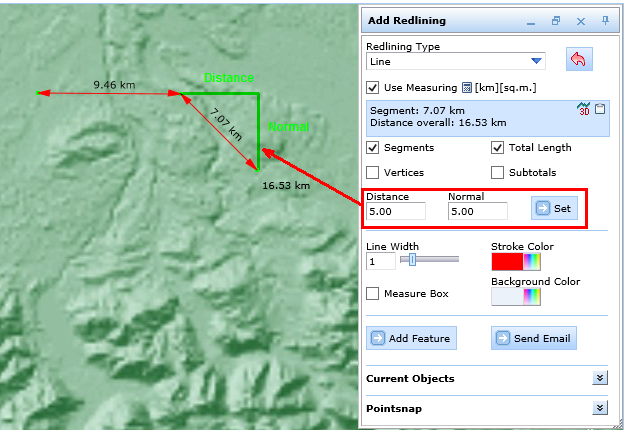The height and width of the screenshot is (430, 626).
Task: Click the Normal input field
Action: pyautogui.click(x=477, y=211)
